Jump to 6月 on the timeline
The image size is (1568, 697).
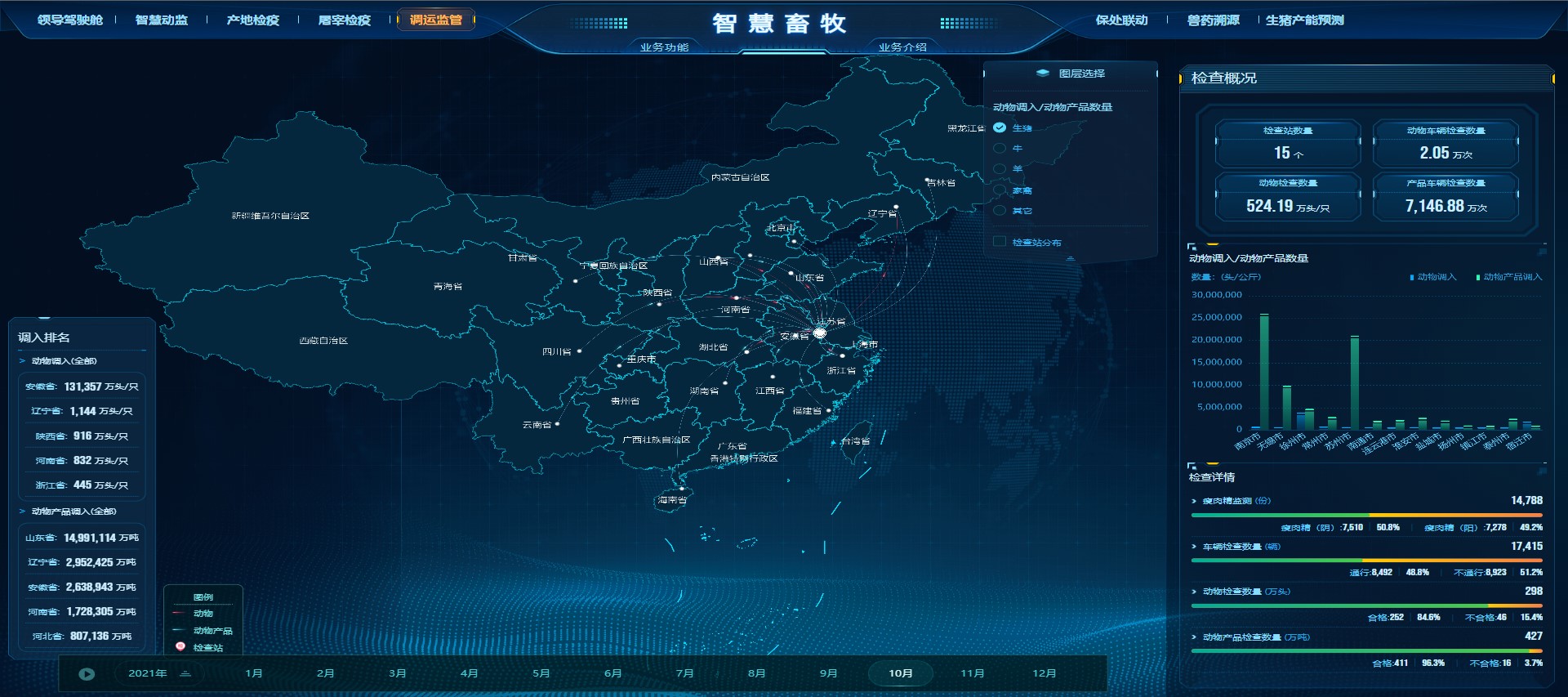pyautogui.click(x=612, y=673)
